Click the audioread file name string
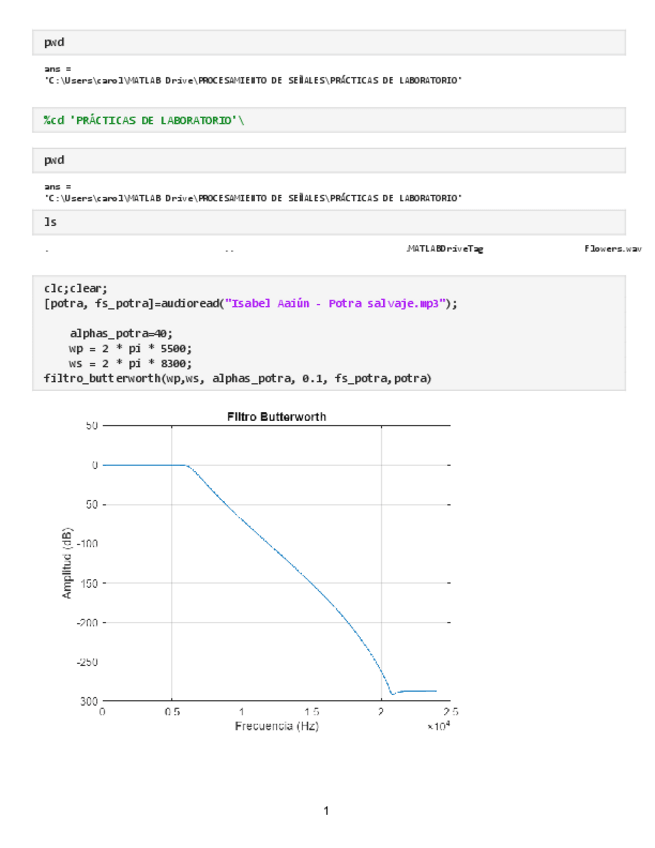This screenshot has height=848, width=655. [338, 304]
